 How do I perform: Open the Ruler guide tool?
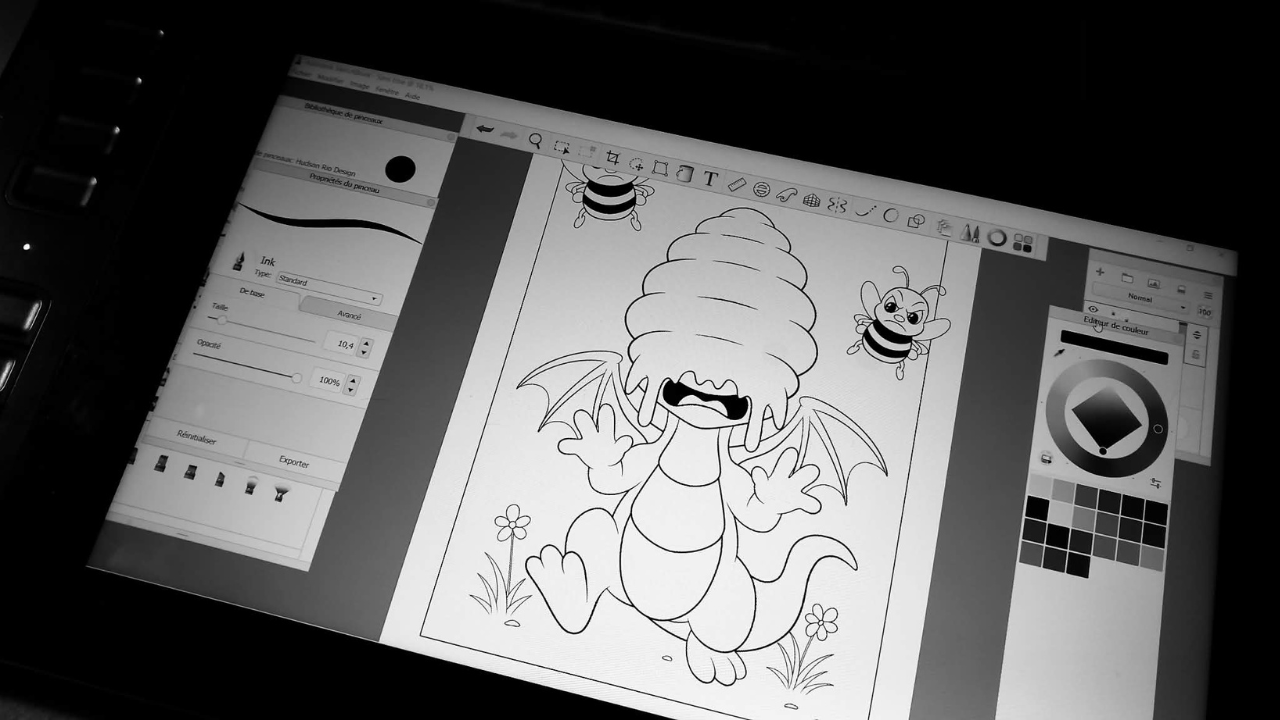(x=737, y=185)
